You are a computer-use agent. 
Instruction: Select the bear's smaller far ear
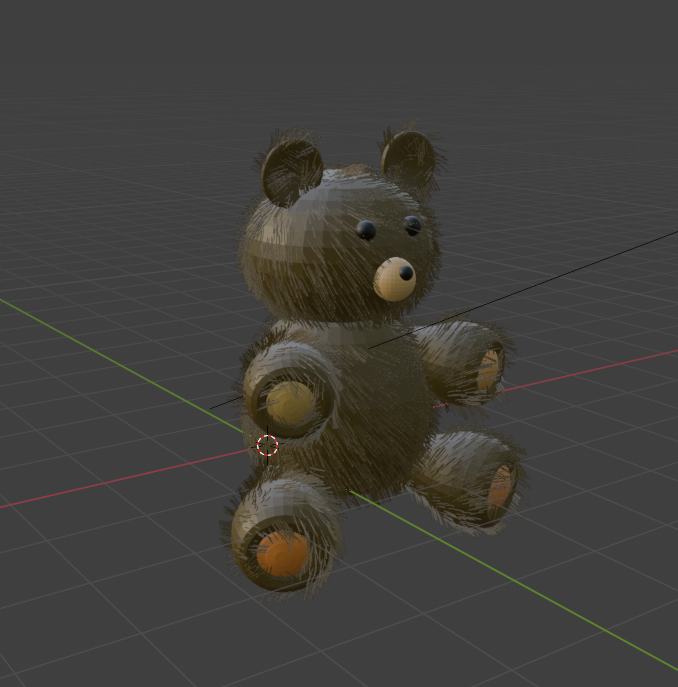(x=408, y=159)
